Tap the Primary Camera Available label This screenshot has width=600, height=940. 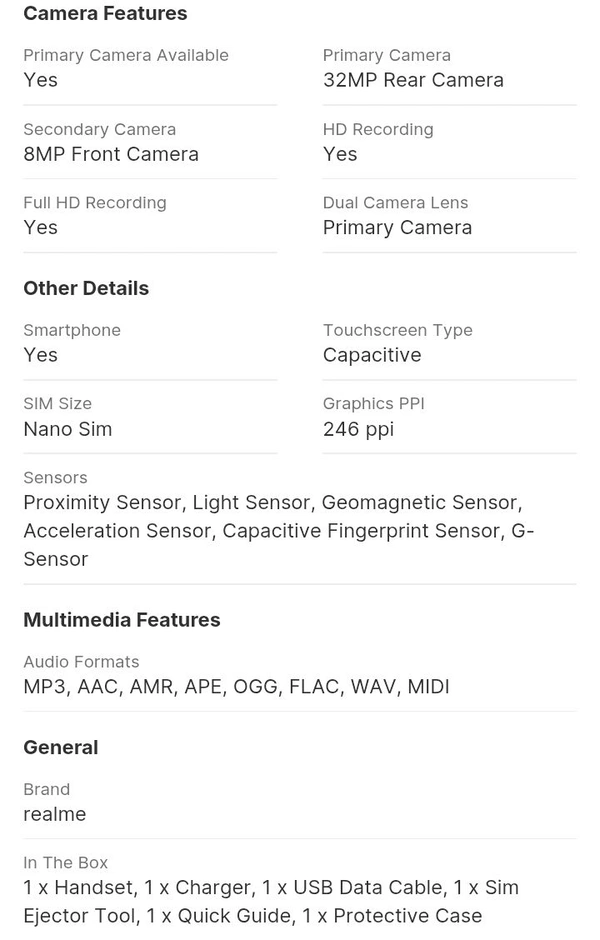126,56
